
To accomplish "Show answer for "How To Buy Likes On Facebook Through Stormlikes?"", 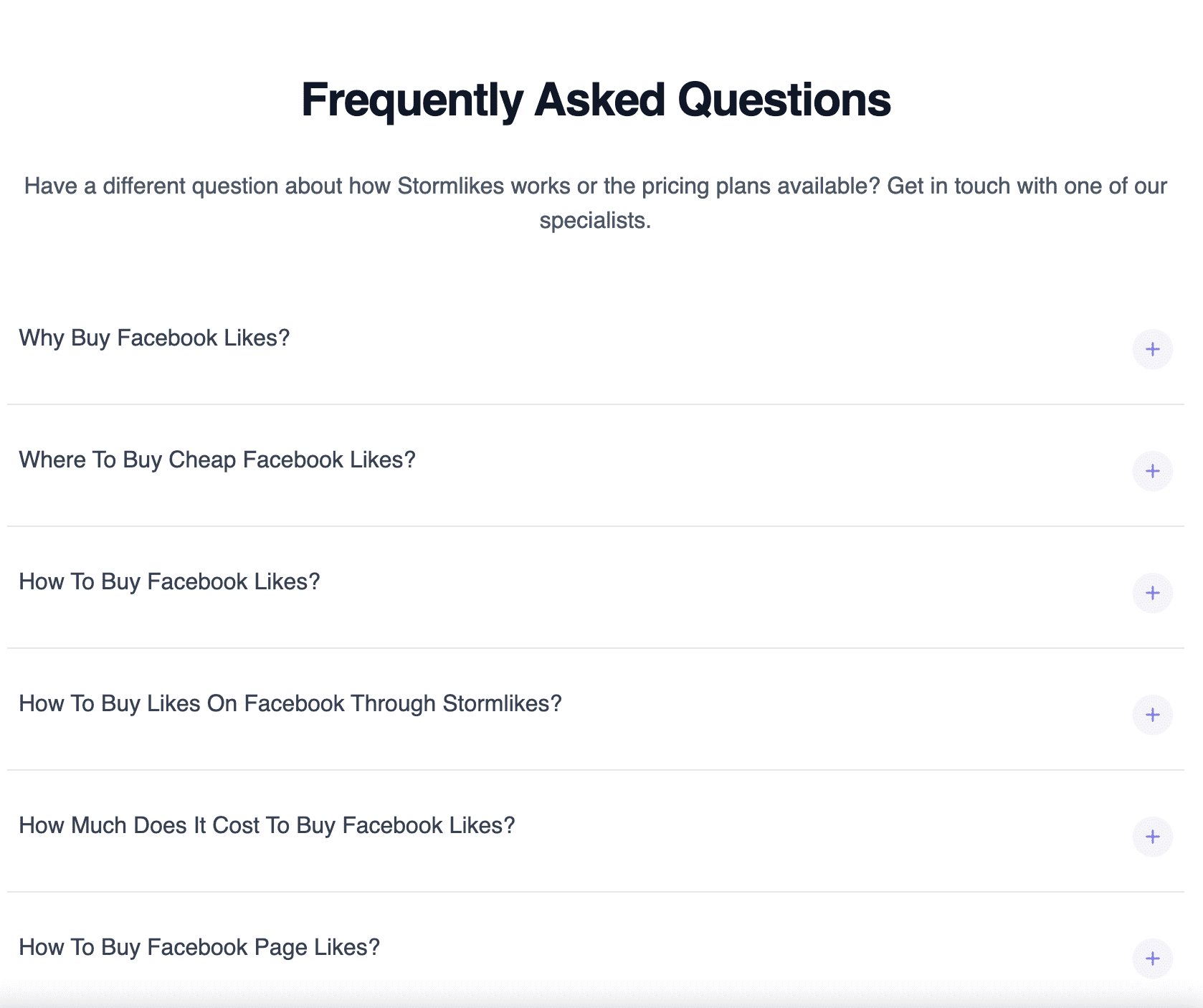I will pos(1153,714).
